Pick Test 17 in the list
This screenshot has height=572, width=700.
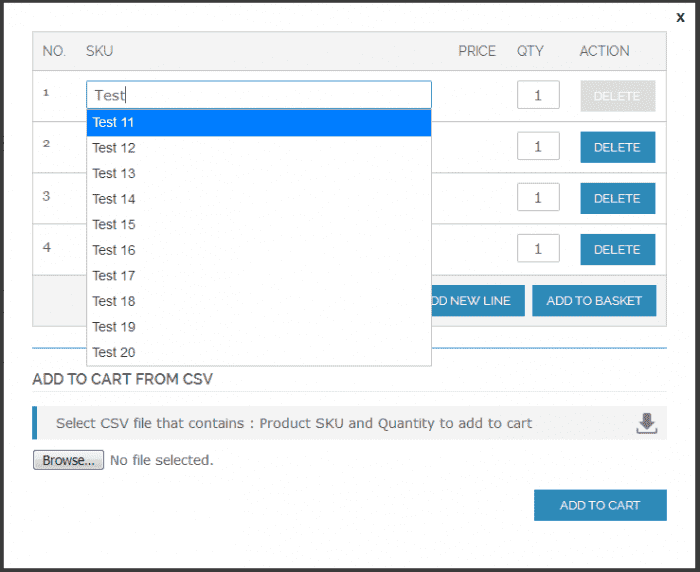point(258,275)
